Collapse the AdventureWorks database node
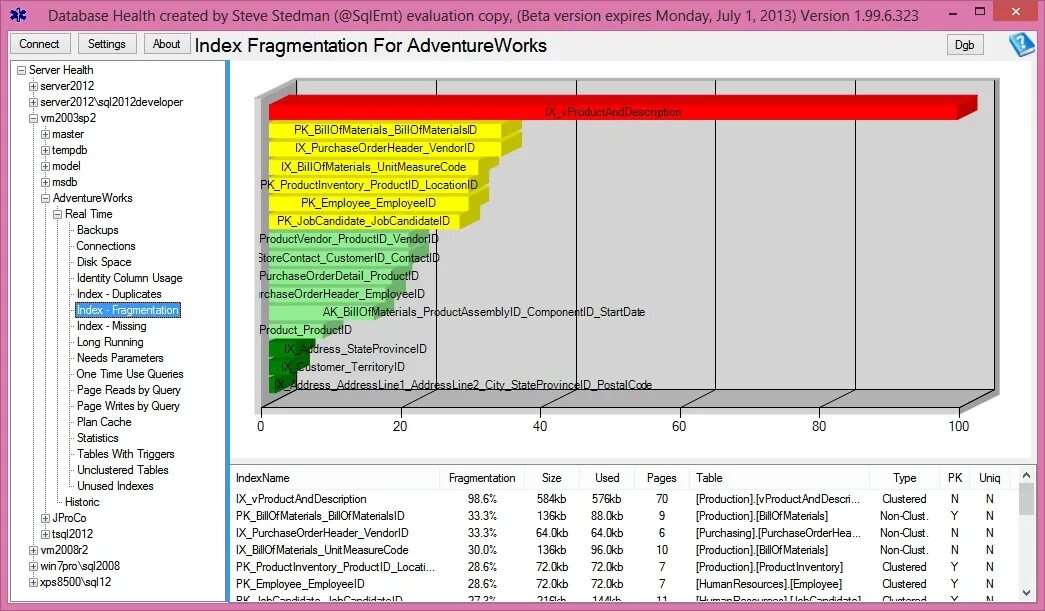The width and height of the screenshot is (1045, 611). 44,197
